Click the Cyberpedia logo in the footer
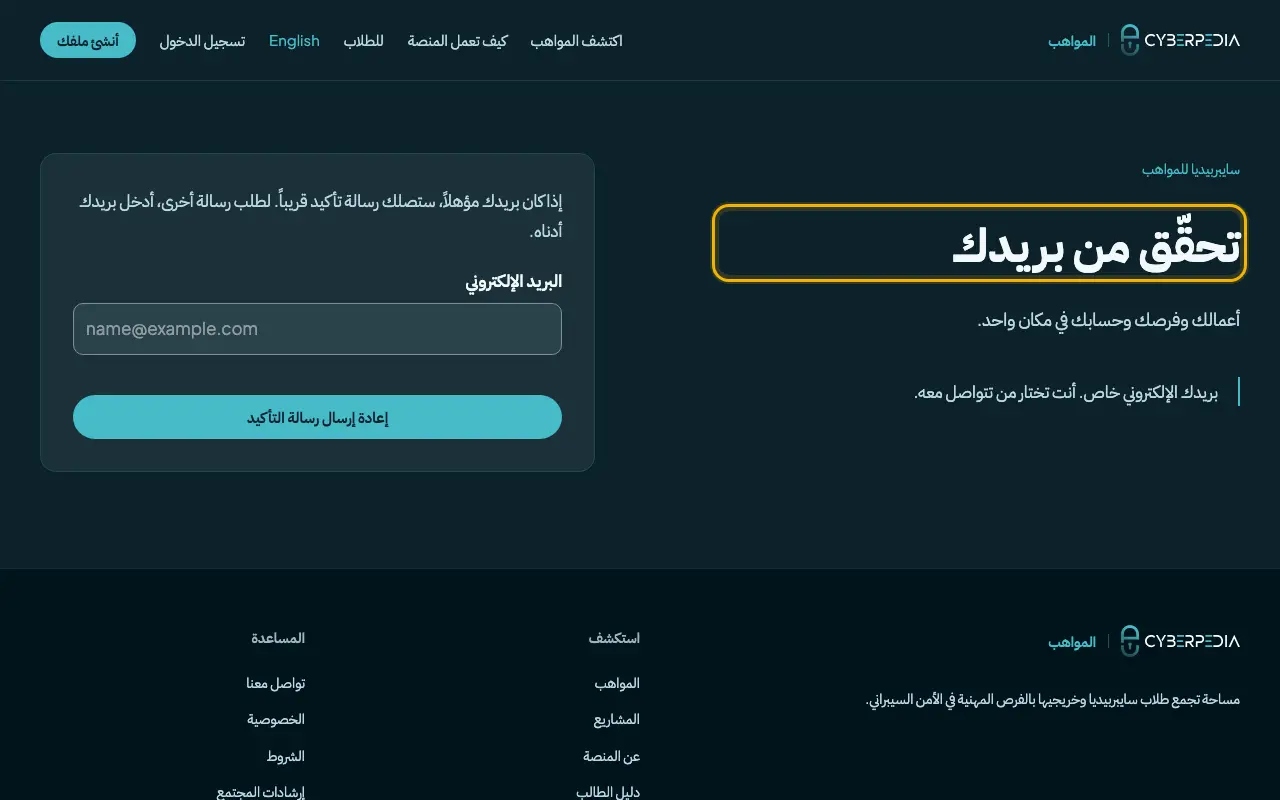 pyautogui.click(x=1180, y=641)
